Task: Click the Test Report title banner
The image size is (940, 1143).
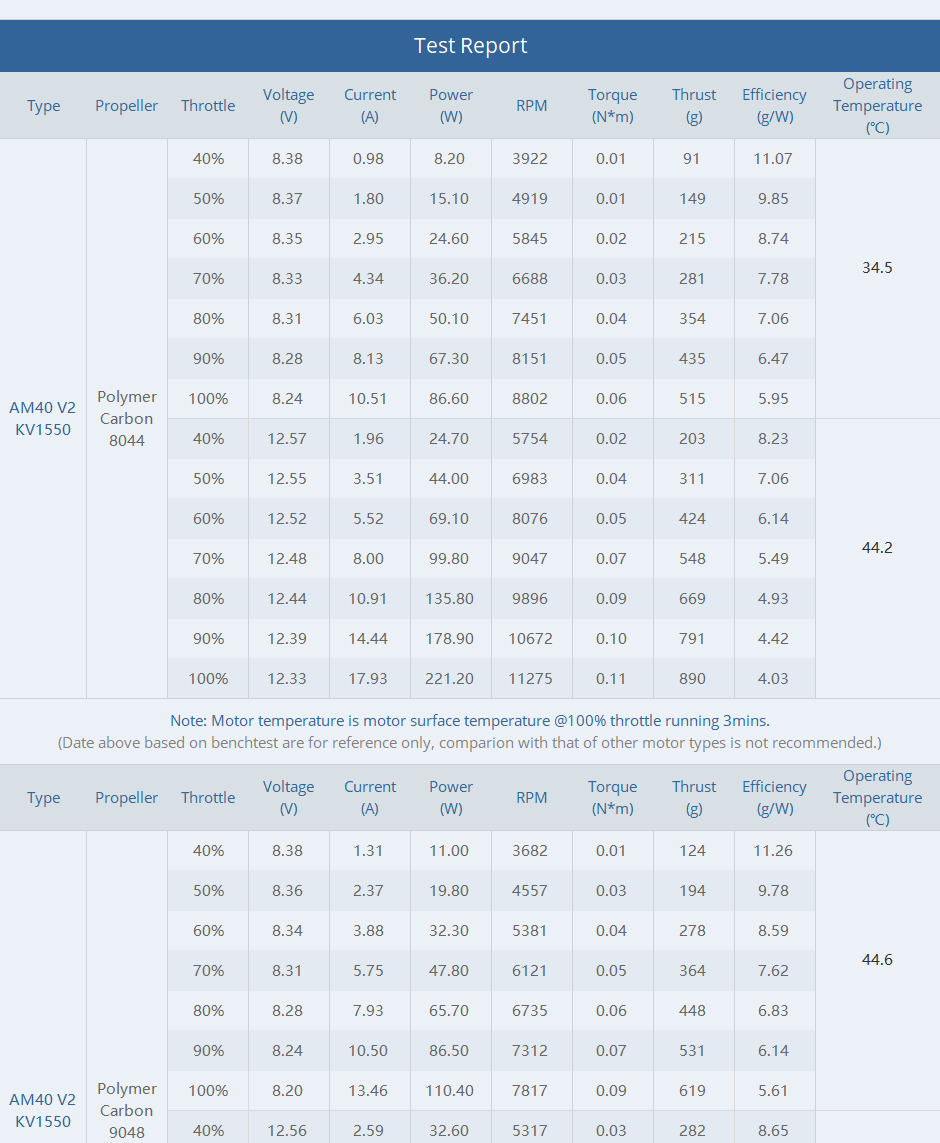Action: pos(470,46)
